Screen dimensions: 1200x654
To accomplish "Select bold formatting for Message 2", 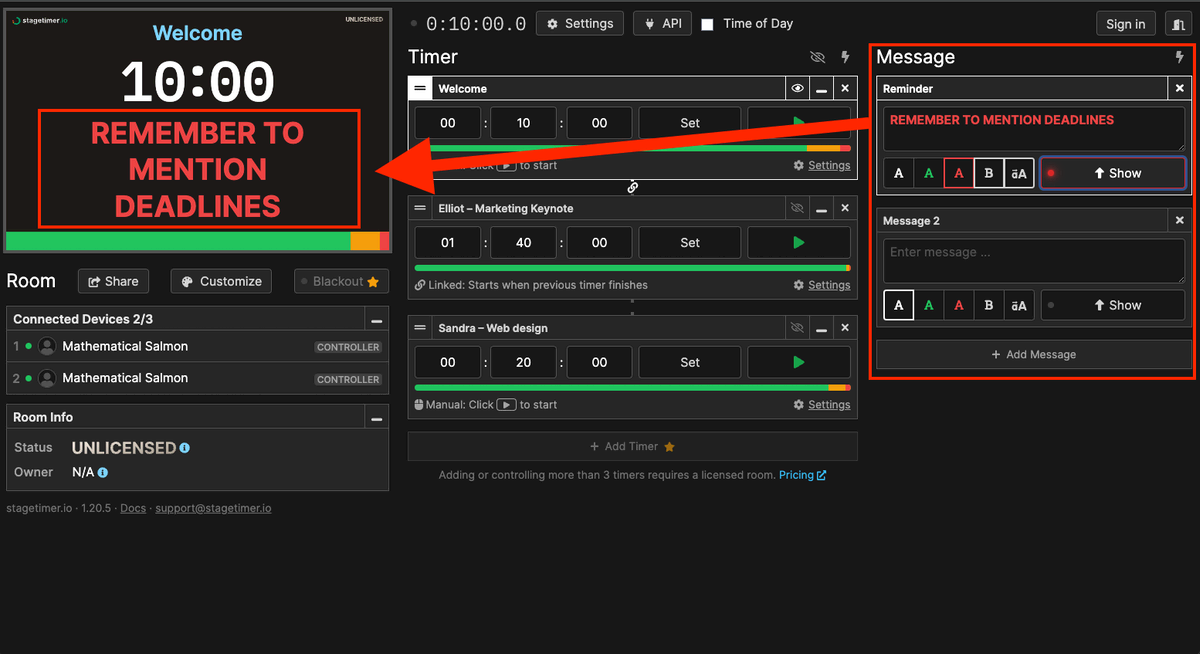I will [988, 305].
